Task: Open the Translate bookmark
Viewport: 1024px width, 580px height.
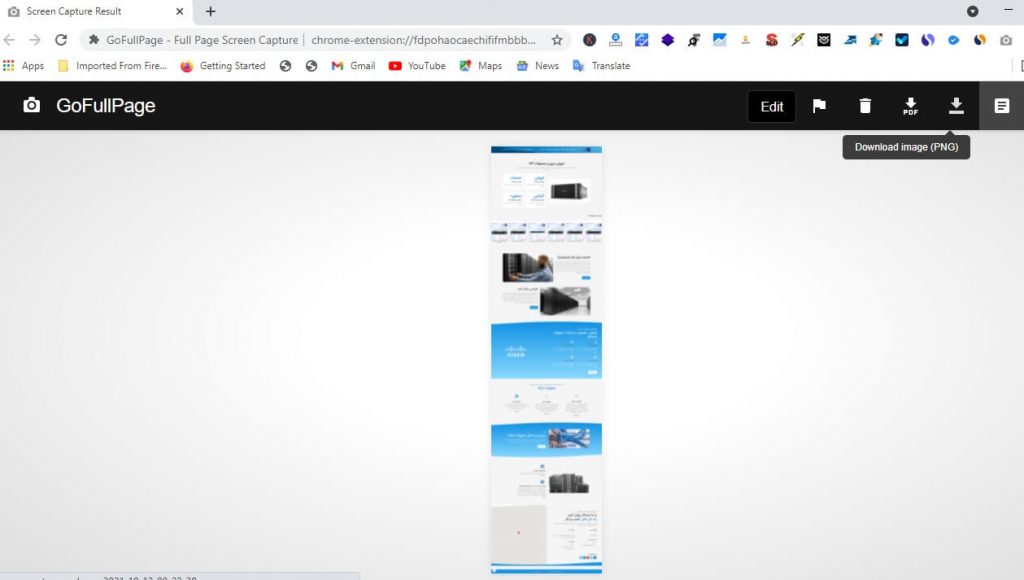Action: click(601, 65)
